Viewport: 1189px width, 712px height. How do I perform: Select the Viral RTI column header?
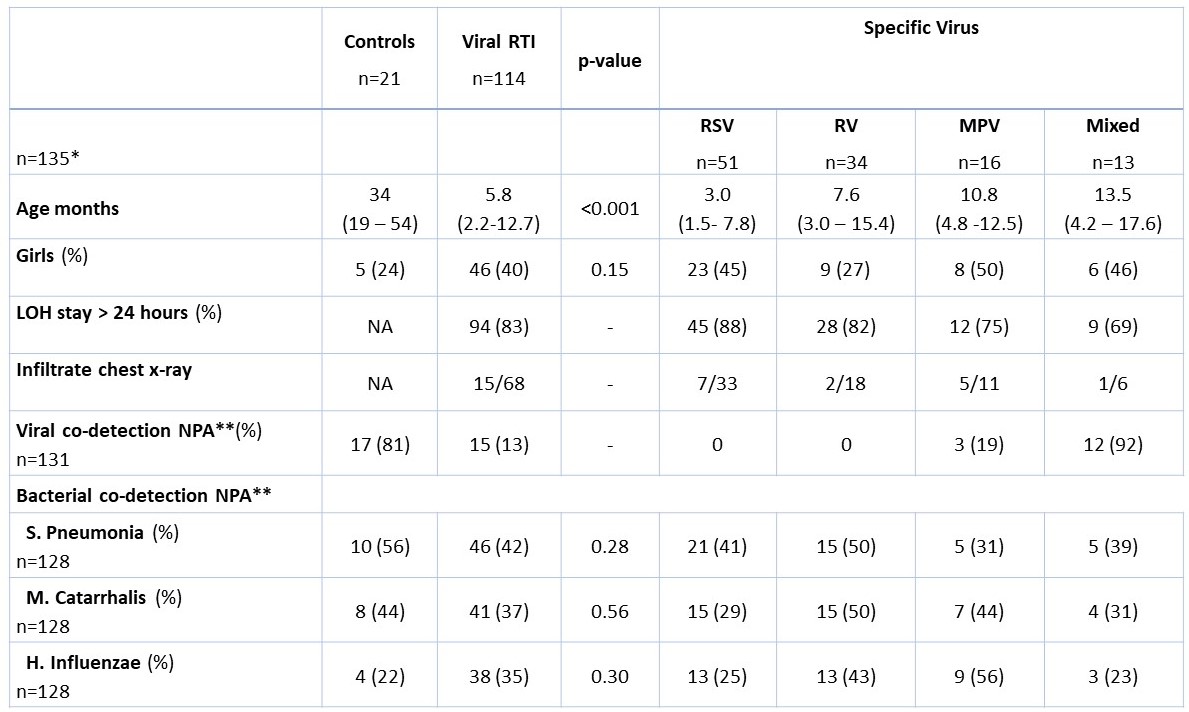click(499, 59)
